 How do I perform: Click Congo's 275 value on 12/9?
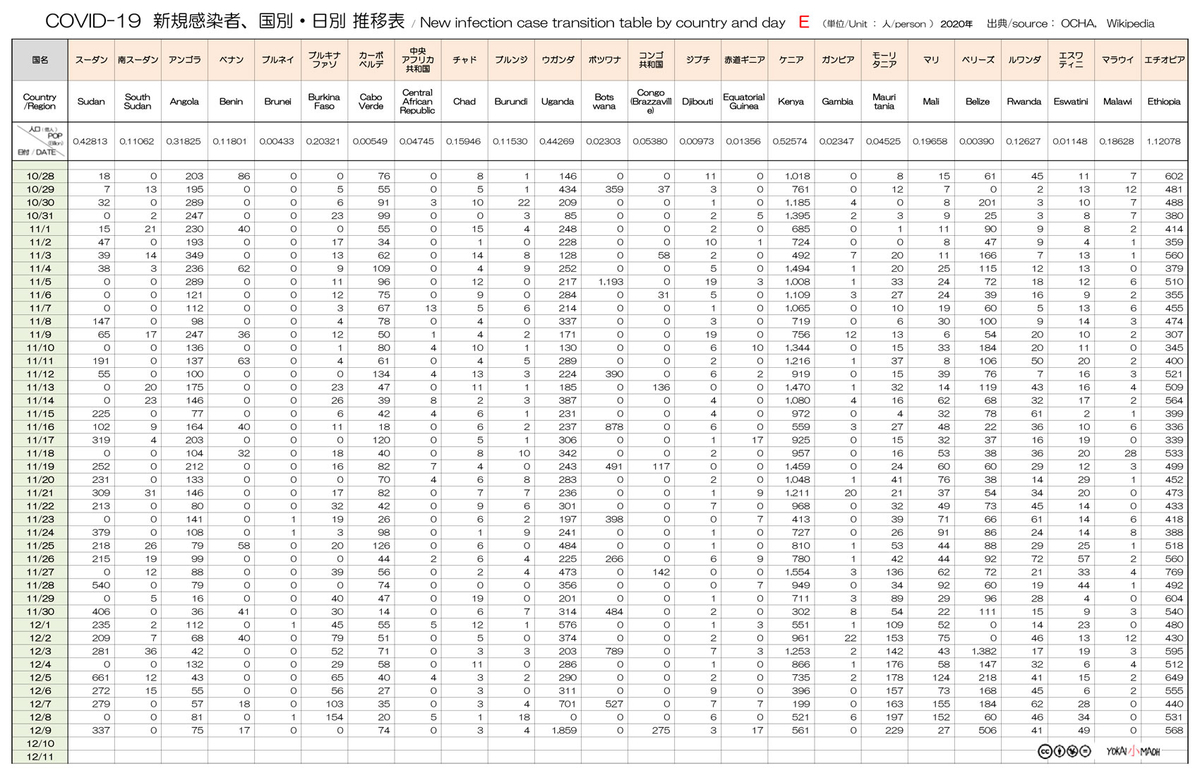pyautogui.click(x=660, y=729)
